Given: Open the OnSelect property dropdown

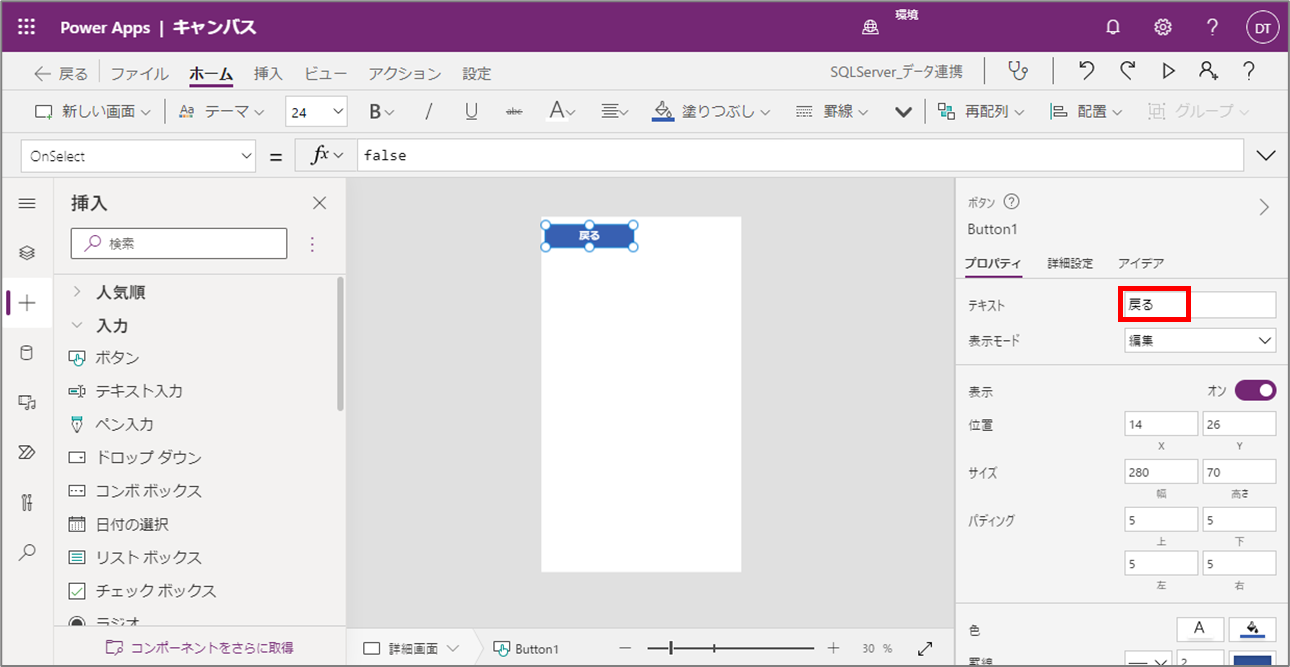Looking at the screenshot, I should [x=138, y=156].
